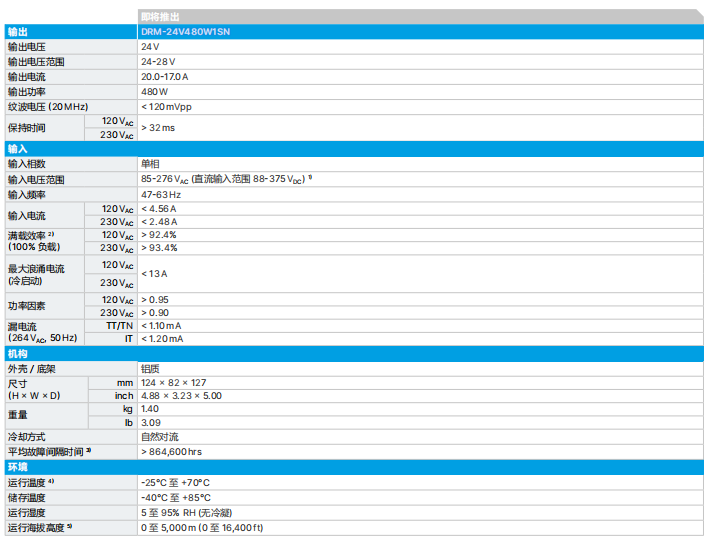Click the 124 × 82 × 127 dimensions value
This screenshot has width=714, height=553.
[174, 383]
